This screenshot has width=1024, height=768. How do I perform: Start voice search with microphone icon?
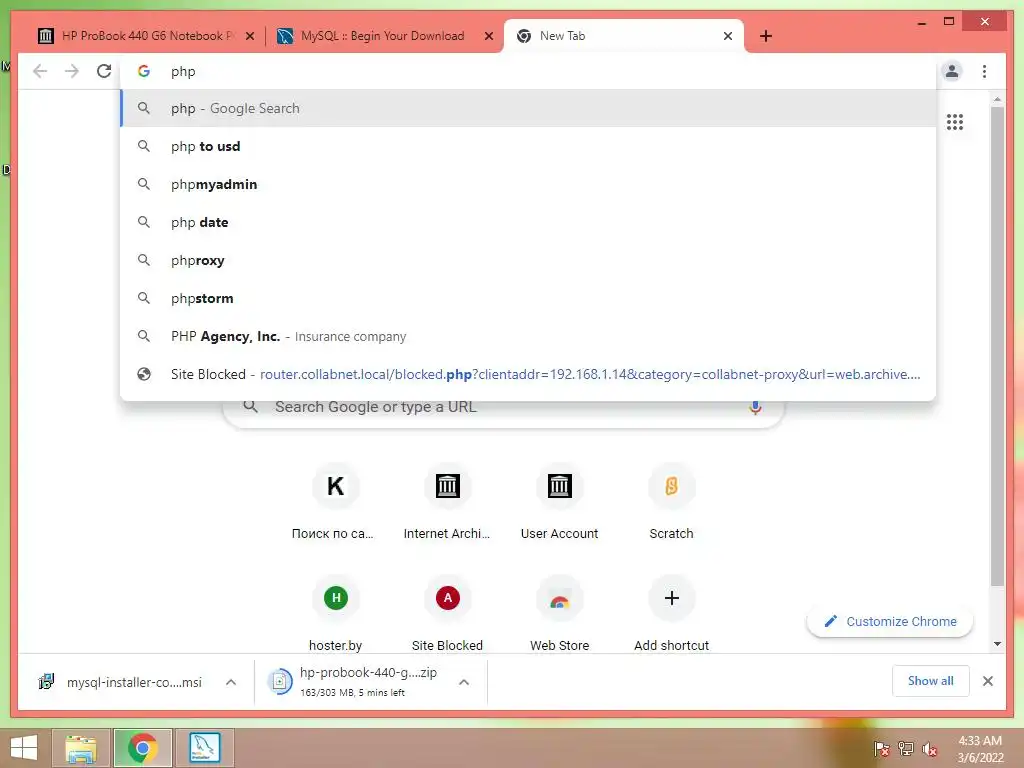point(755,407)
